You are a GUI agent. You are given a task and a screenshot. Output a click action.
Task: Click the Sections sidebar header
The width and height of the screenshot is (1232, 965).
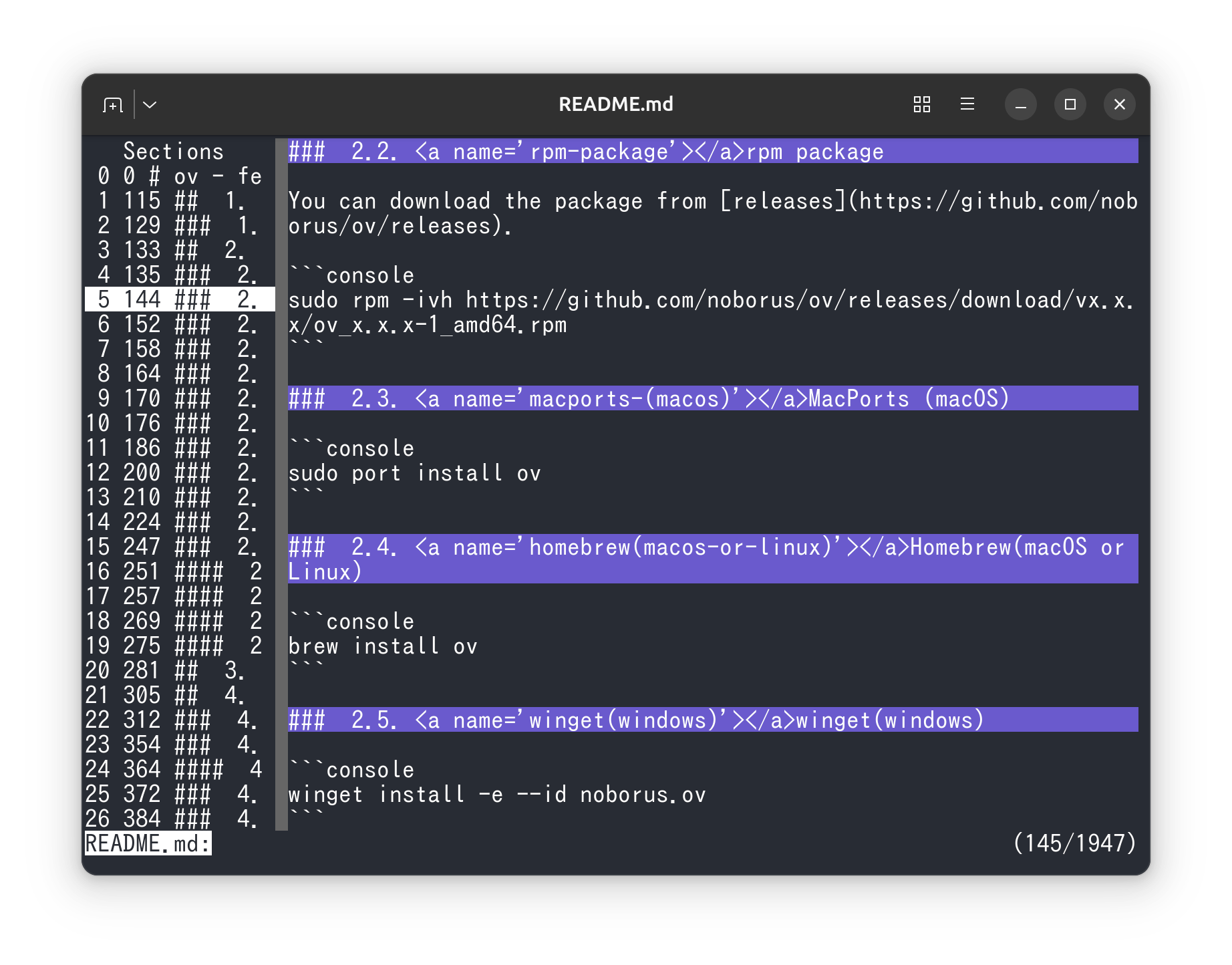click(174, 151)
